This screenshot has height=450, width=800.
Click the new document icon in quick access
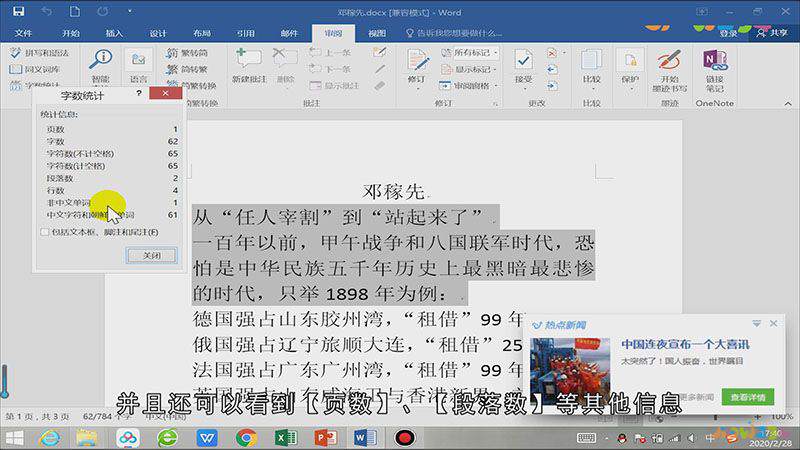click(x=74, y=11)
